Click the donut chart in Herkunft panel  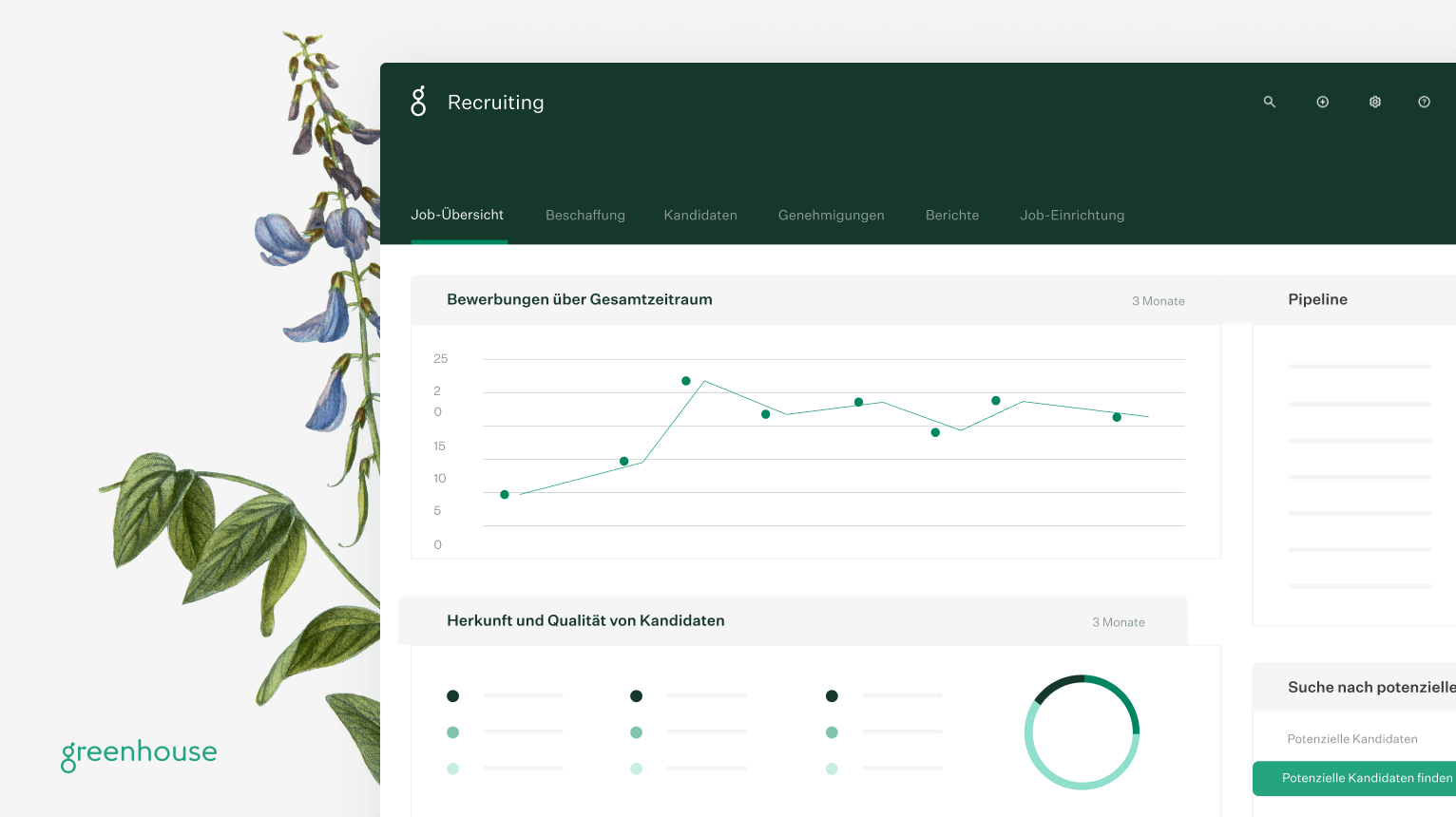1082,731
